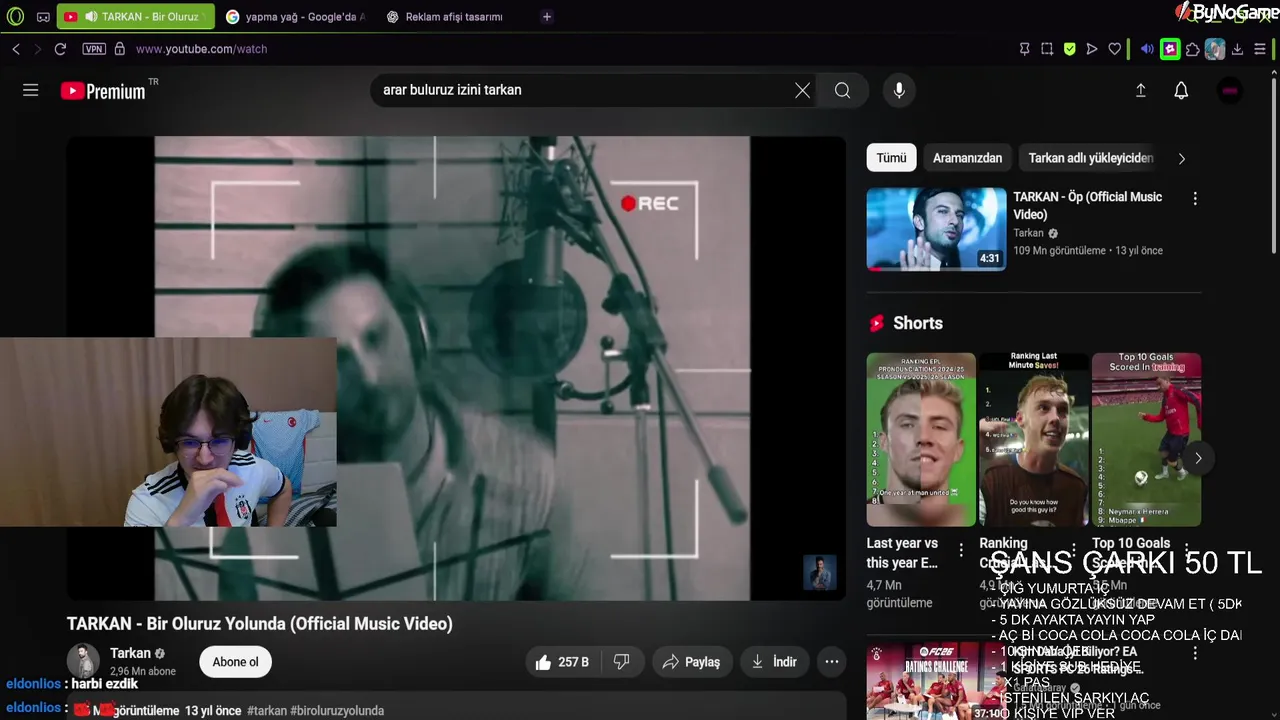Image resolution: width=1280 pixels, height=720 pixels.
Task: Open the Tarkan channel name link
Action: (130, 654)
